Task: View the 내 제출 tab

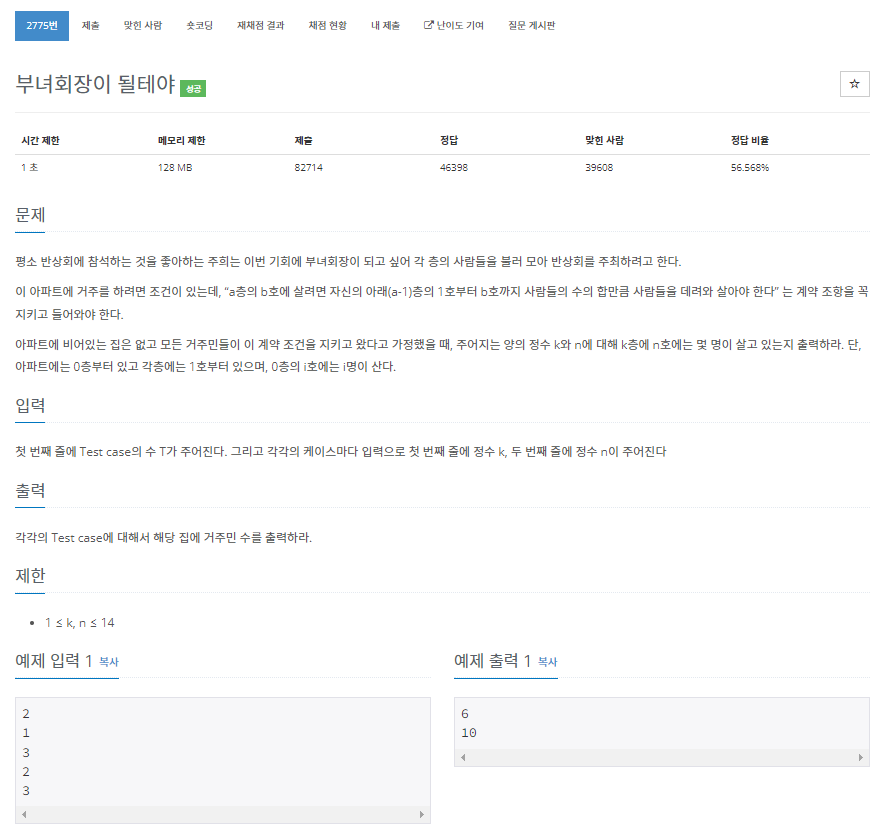Action: coord(385,25)
